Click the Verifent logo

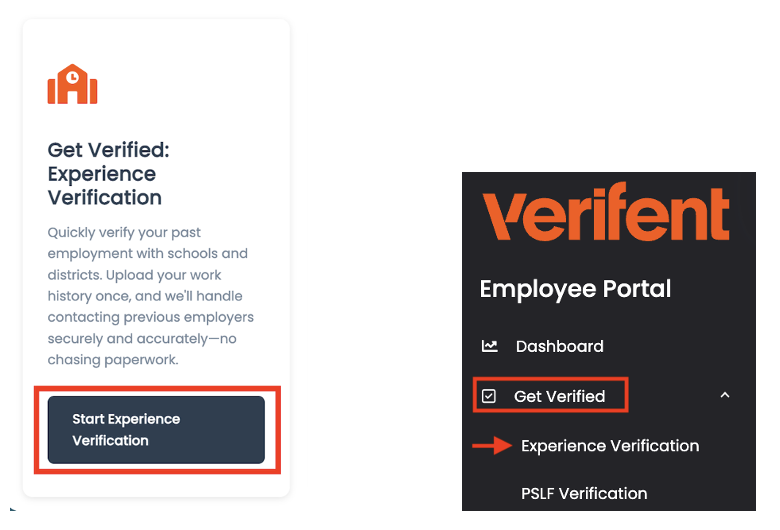pyautogui.click(x=606, y=215)
